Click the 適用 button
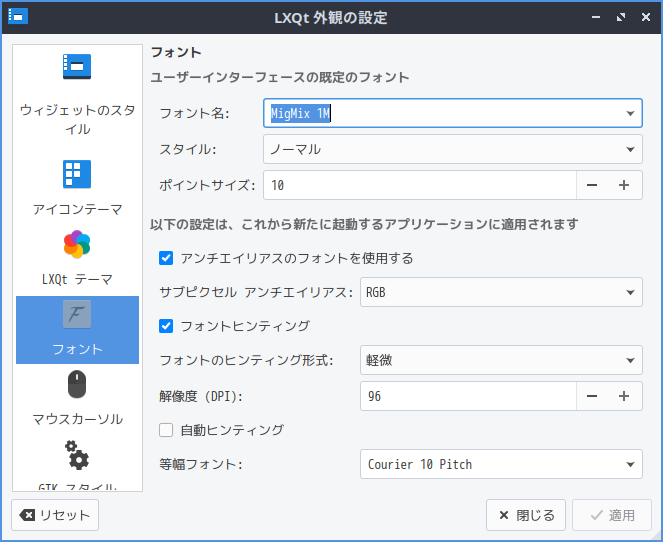663x542 pixels. [612, 515]
